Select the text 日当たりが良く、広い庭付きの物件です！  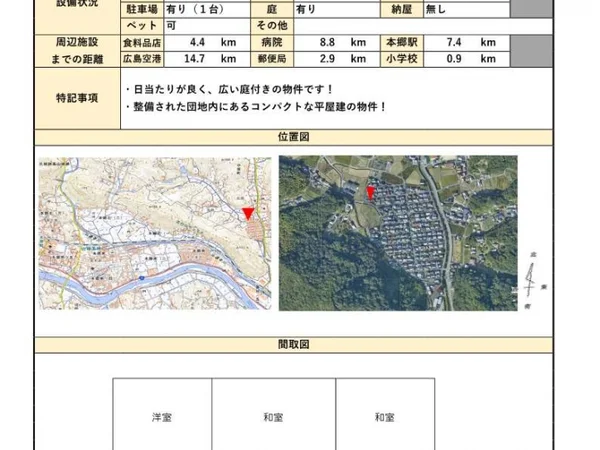[233, 90]
